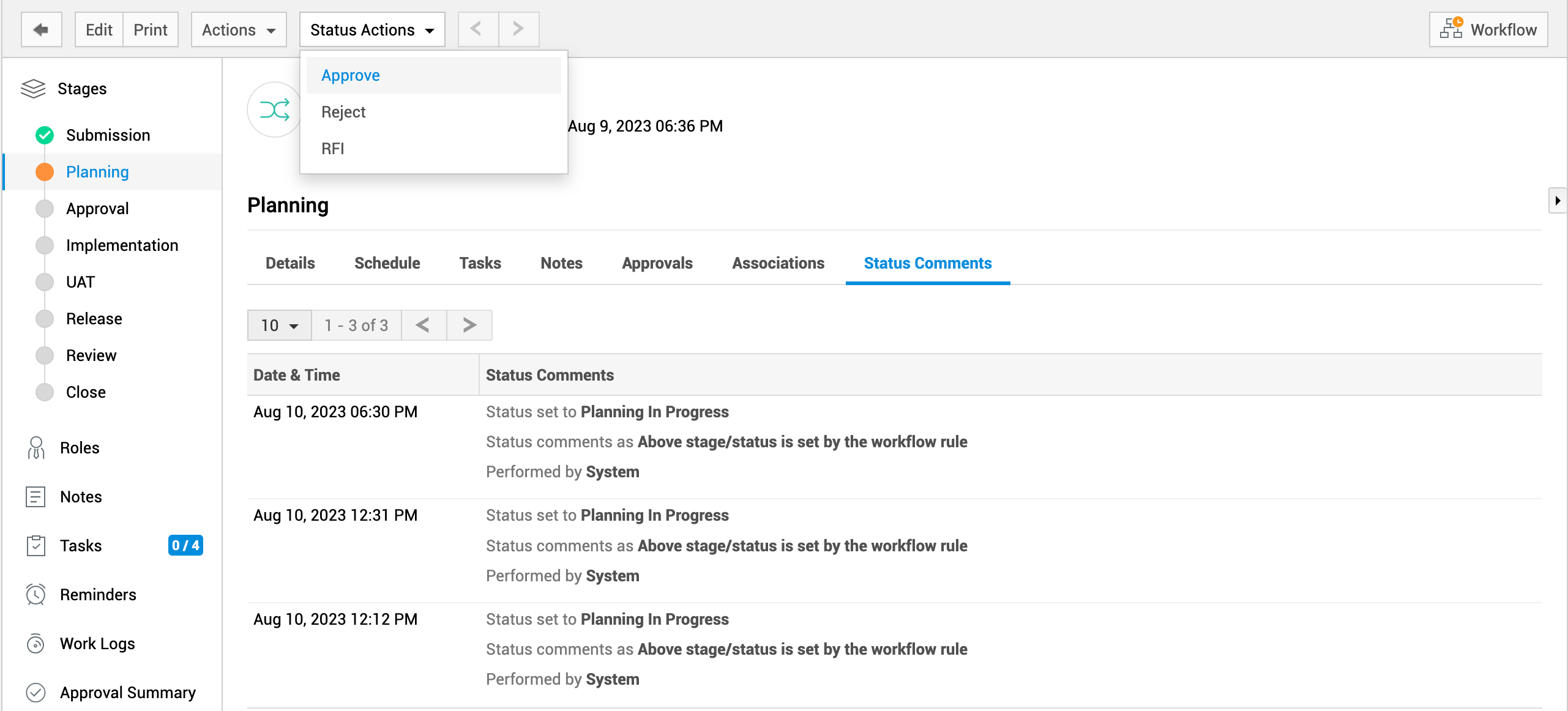This screenshot has width=1568, height=711.
Task: Click the orange Planning stage dot
Action: click(x=45, y=172)
